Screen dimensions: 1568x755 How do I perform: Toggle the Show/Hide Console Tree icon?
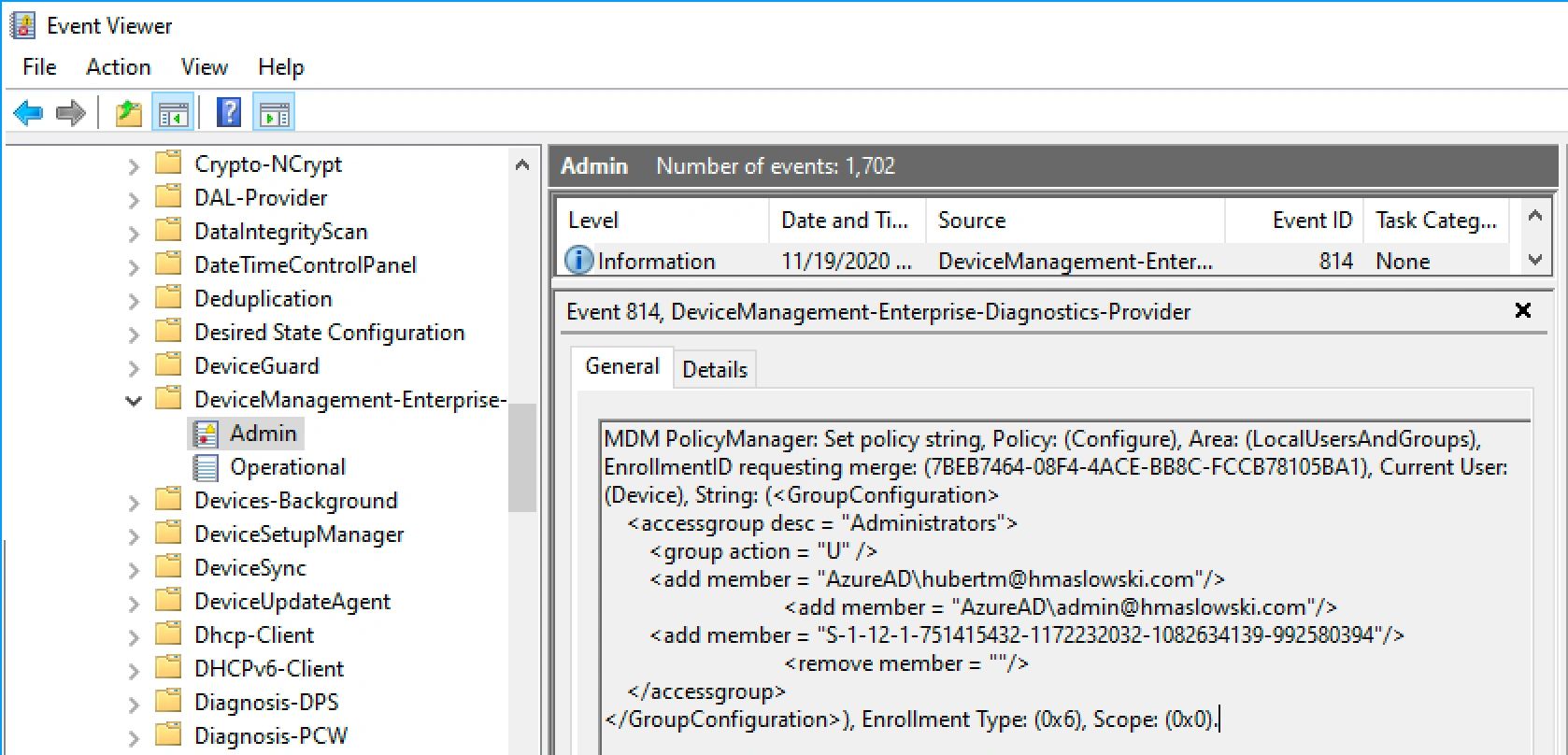point(174,113)
